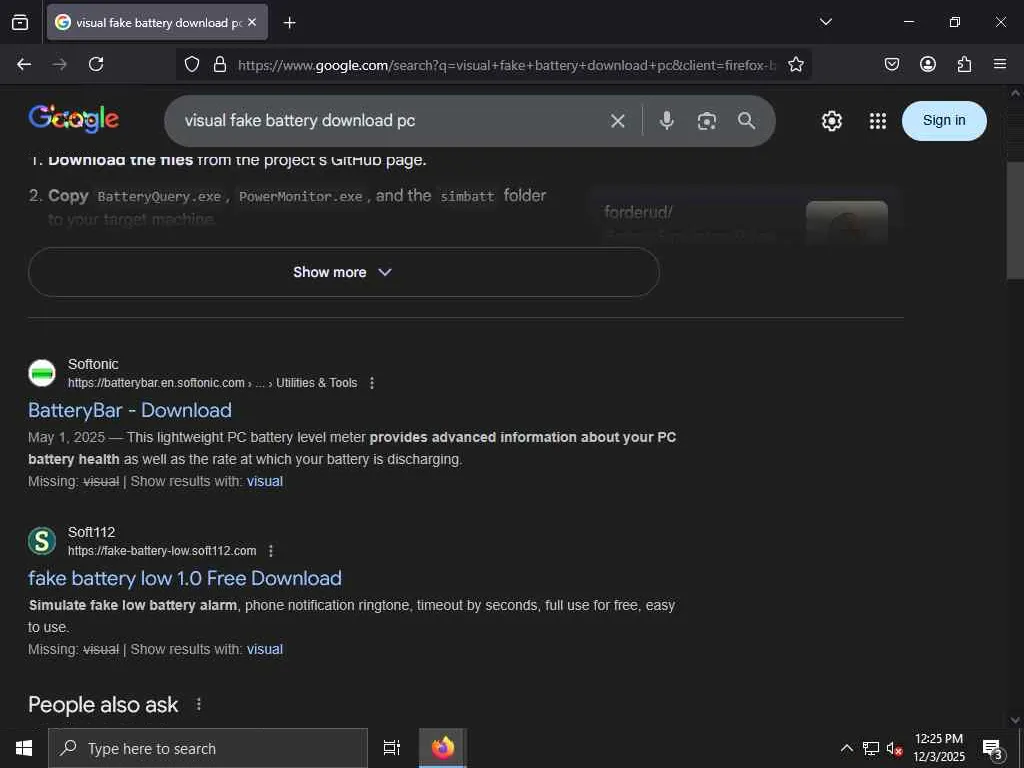Viewport: 1024px width, 768px height.
Task: Click Soft112 site favicon
Action: [42, 541]
